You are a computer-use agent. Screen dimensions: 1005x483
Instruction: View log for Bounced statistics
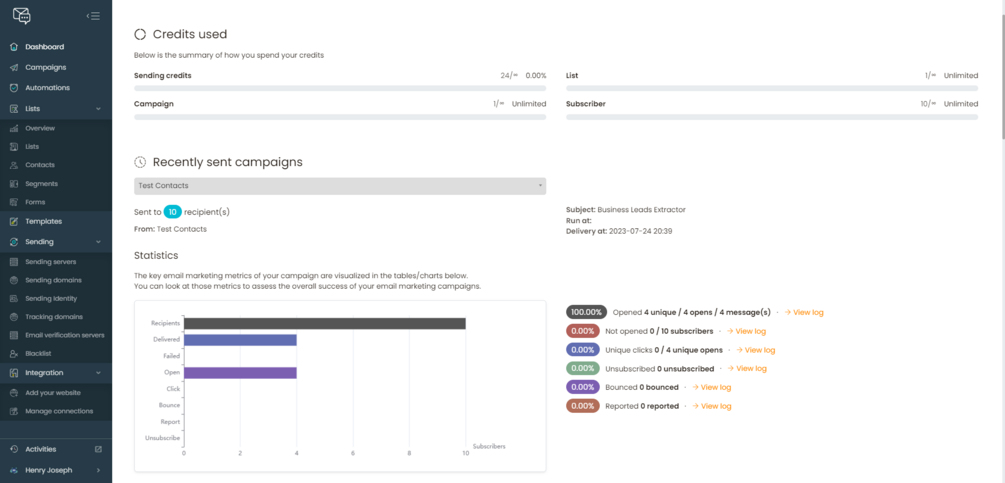click(x=715, y=388)
